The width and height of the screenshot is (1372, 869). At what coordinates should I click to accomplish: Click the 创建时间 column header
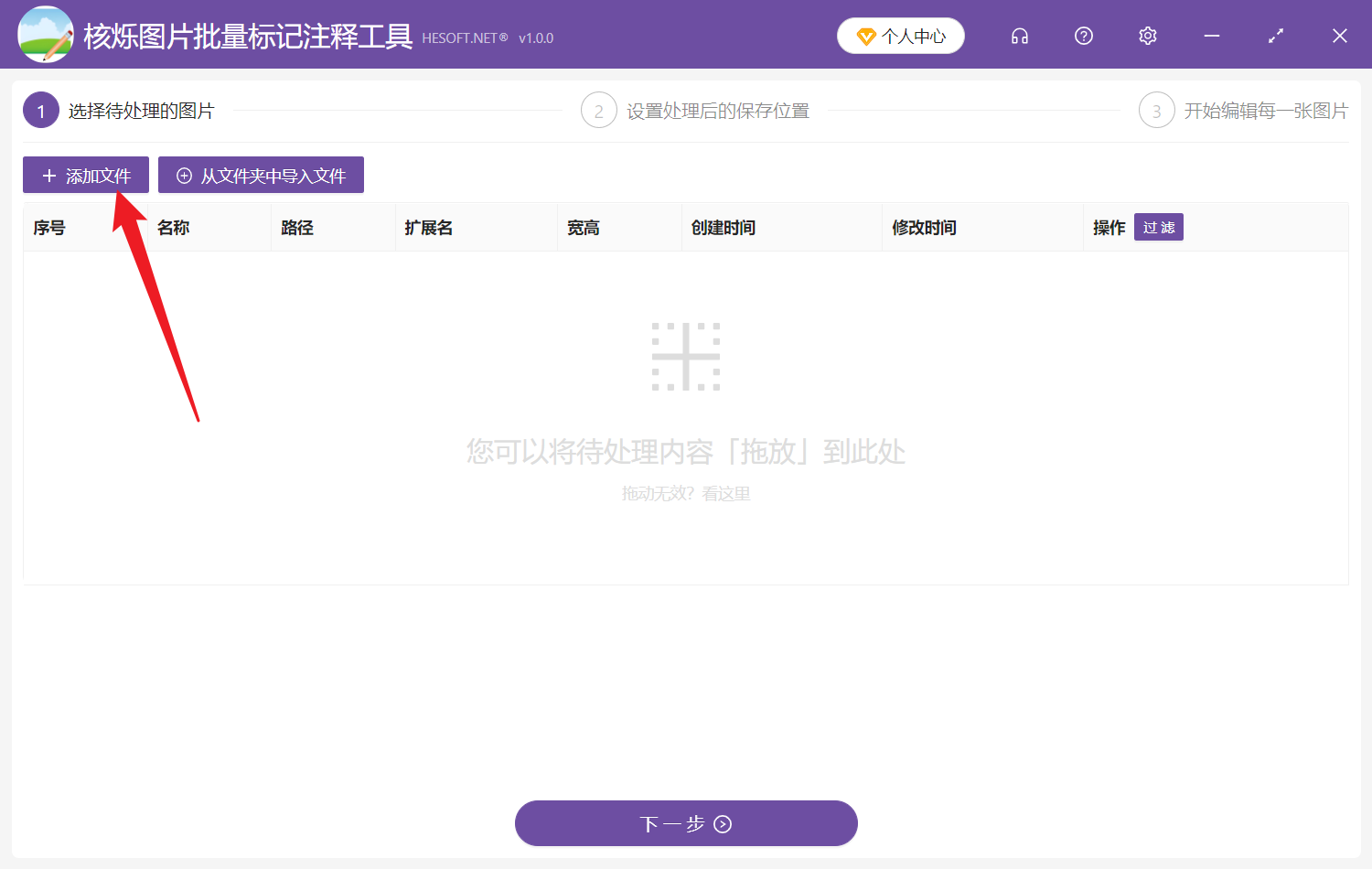click(x=724, y=227)
